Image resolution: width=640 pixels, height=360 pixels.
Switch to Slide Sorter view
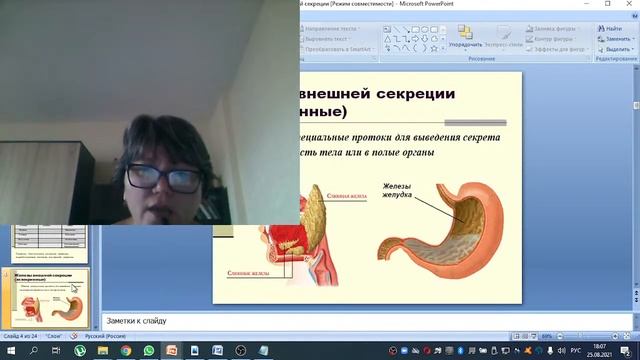525,336
